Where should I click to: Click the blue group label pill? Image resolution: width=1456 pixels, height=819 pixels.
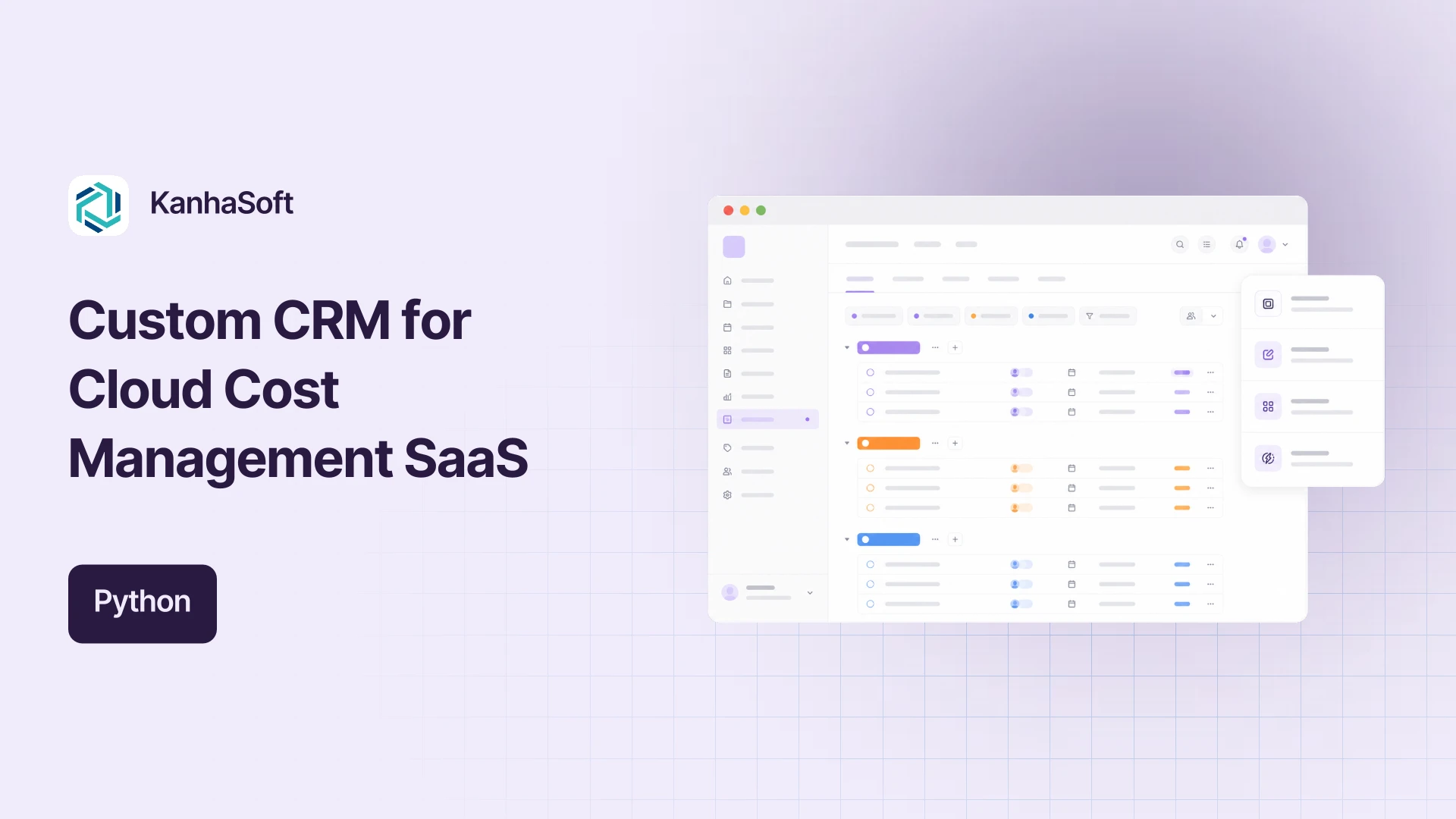pyautogui.click(x=889, y=539)
